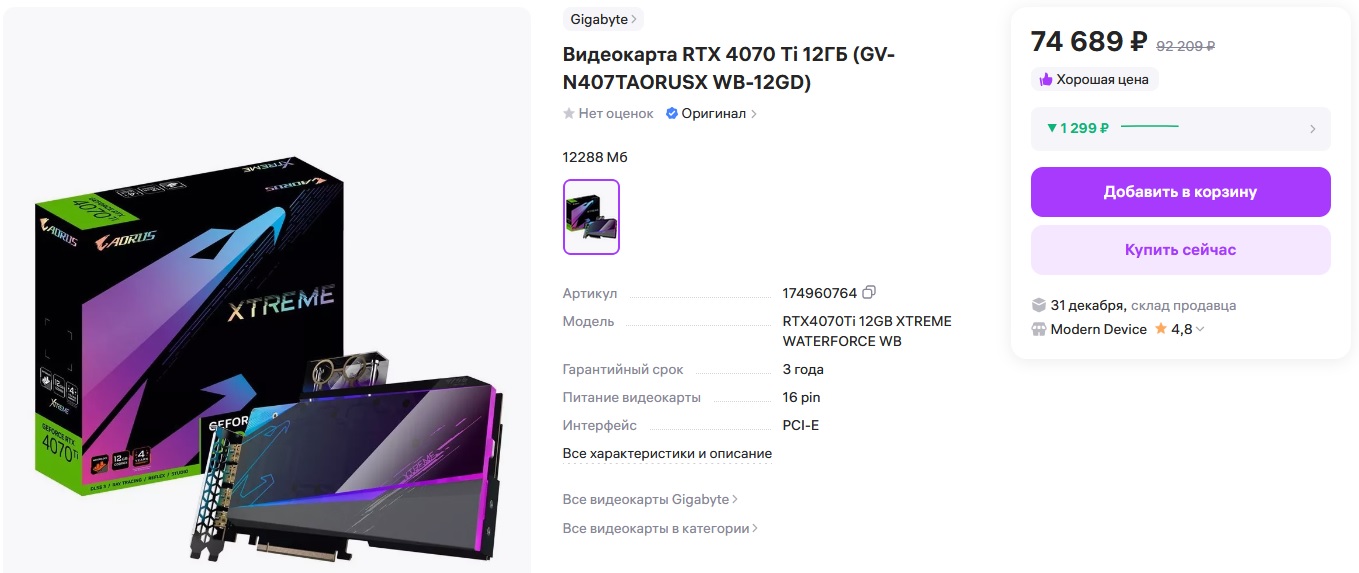Click the Modern Device store icon
The image size is (1359, 573).
pyautogui.click(x=1039, y=329)
